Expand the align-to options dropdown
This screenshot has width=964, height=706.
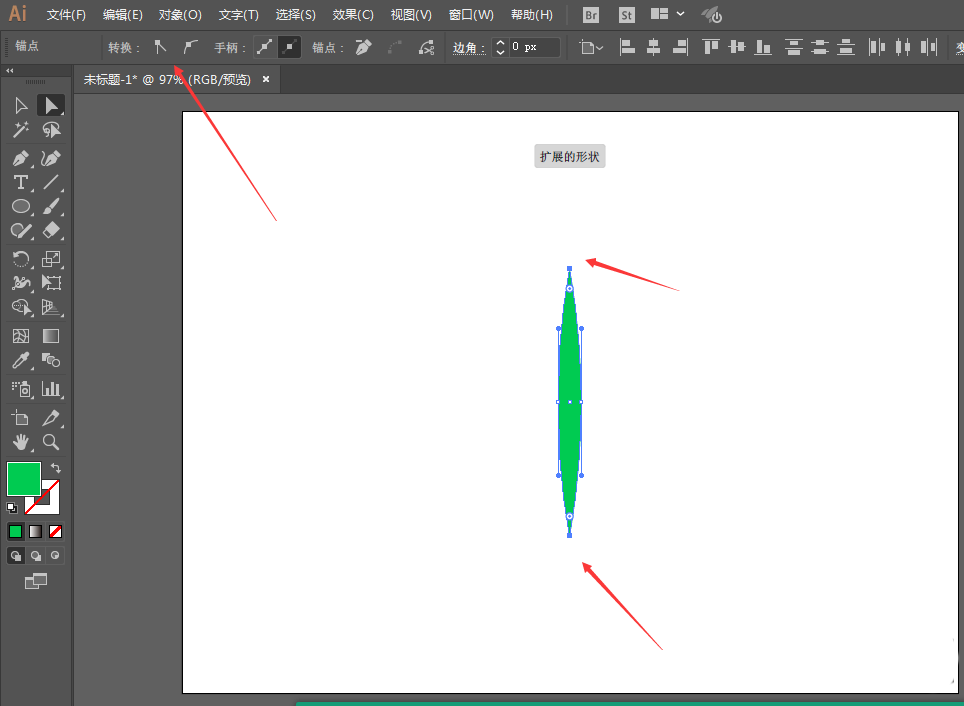pyautogui.click(x=592, y=47)
